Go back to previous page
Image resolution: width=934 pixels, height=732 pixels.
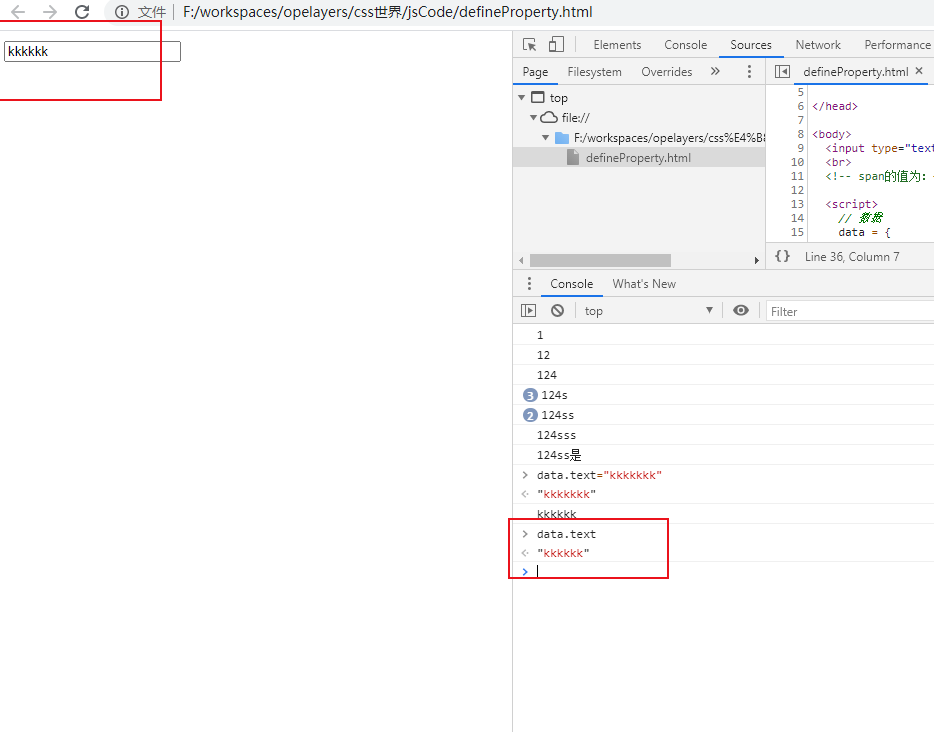click(18, 12)
